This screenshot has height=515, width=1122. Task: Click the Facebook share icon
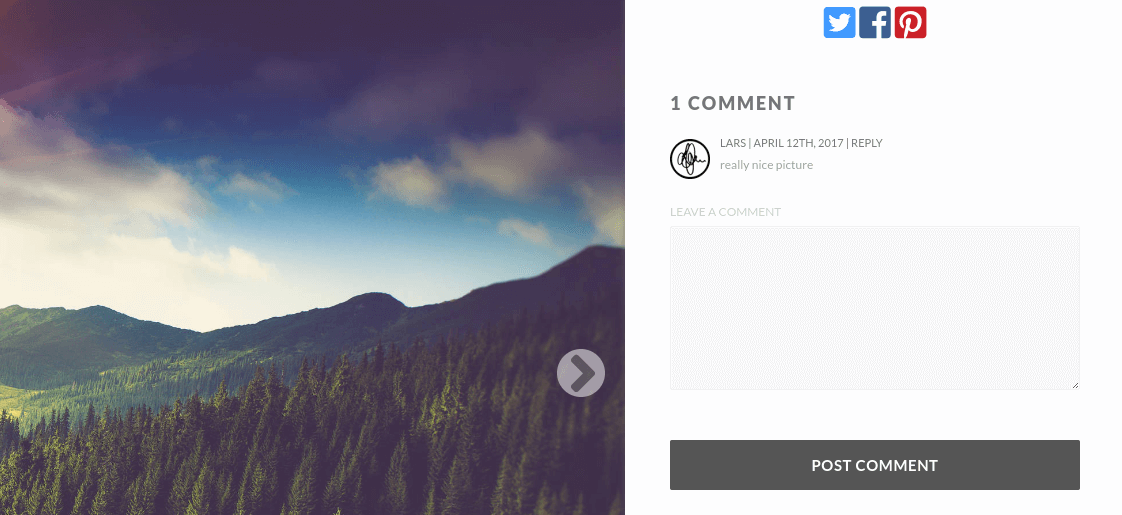pyautogui.click(x=874, y=22)
